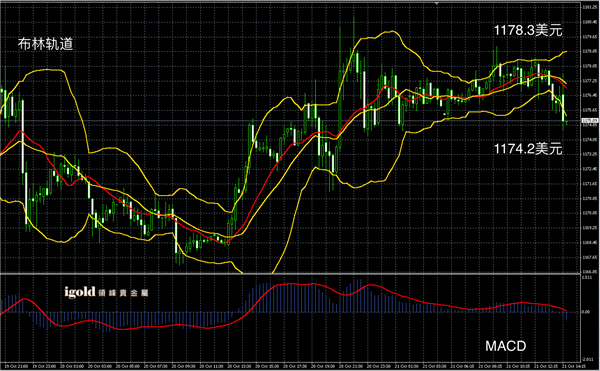Select the 20 Oct 13:00 time axis label

click(240, 366)
